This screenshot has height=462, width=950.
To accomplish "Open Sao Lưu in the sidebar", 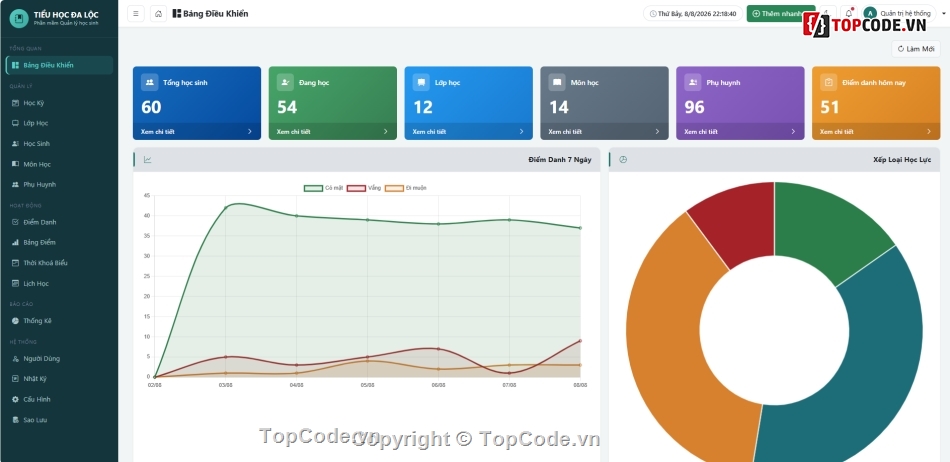I will tap(59, 420).
